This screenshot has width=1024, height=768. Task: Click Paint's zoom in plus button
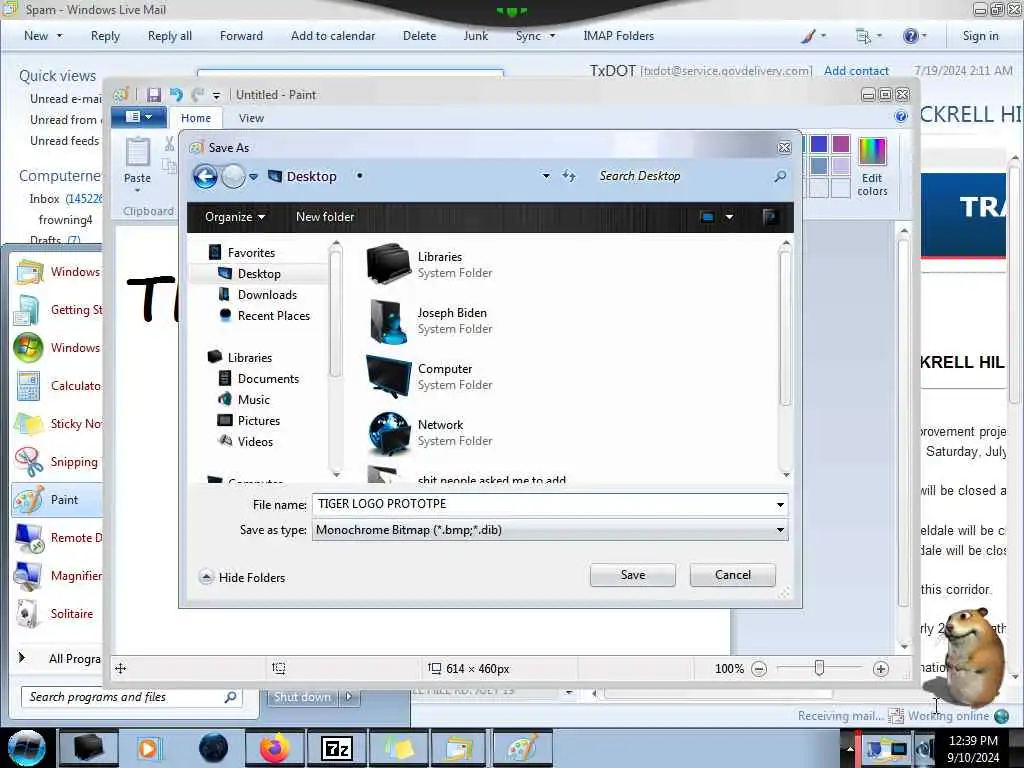[x=880, y=669]
